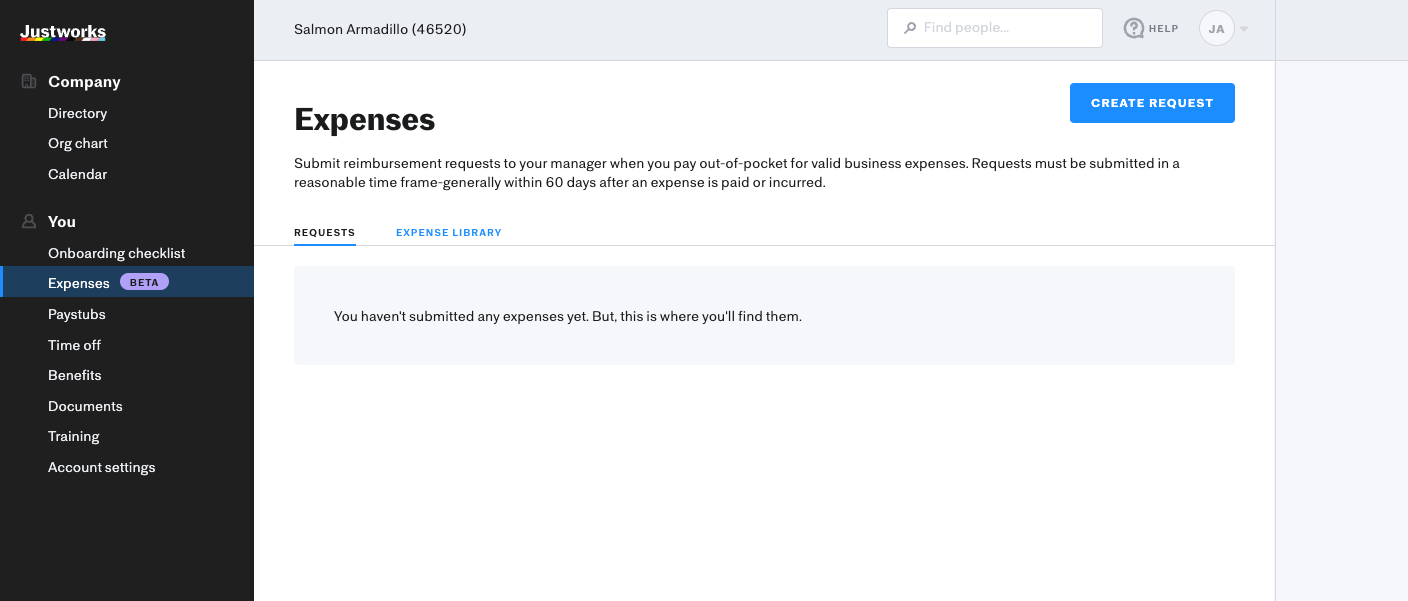1408x601 pixels.
Task: Open the Org chart page
Action: (78, 144)
